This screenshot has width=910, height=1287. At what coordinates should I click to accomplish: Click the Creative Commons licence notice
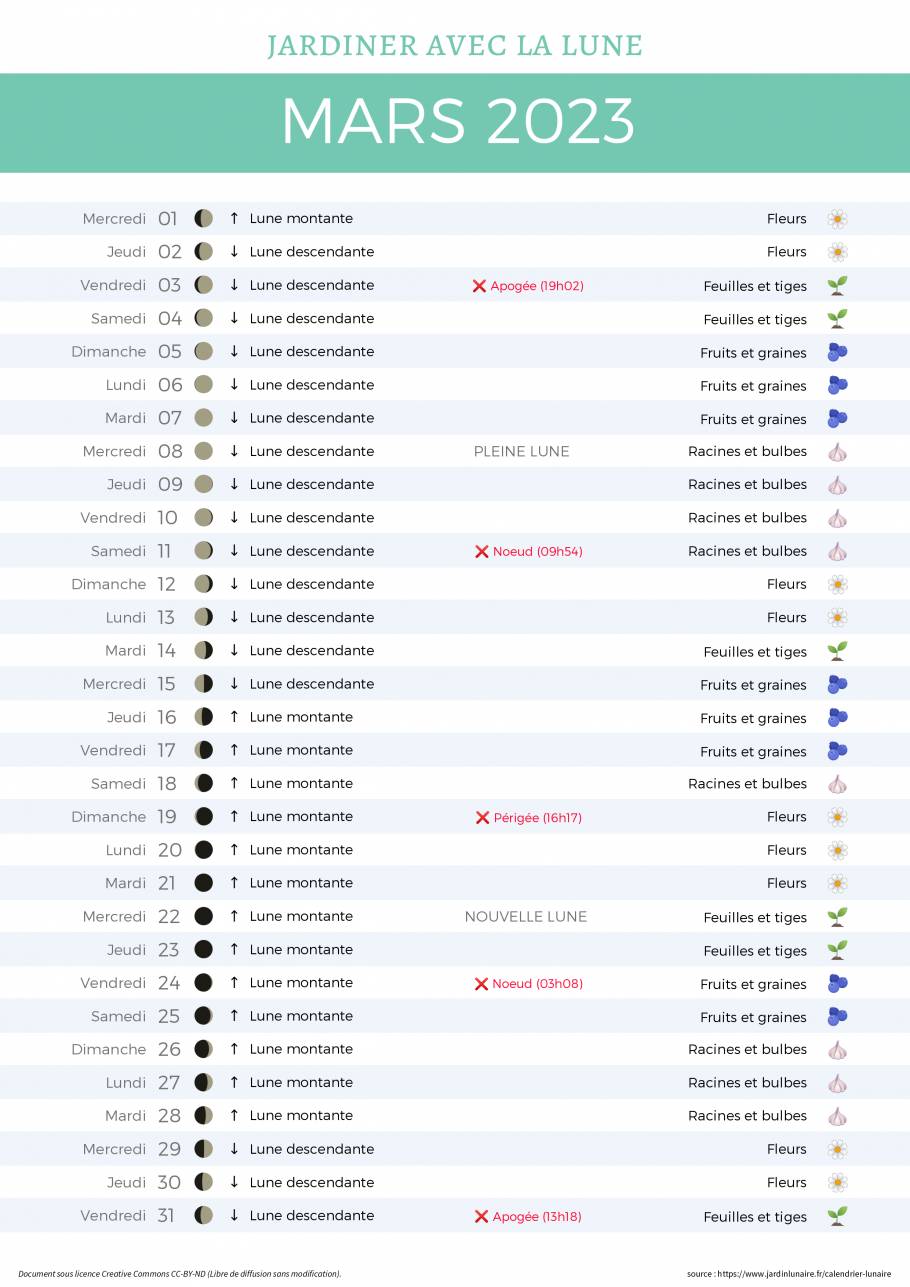[x=180, y=1274]
